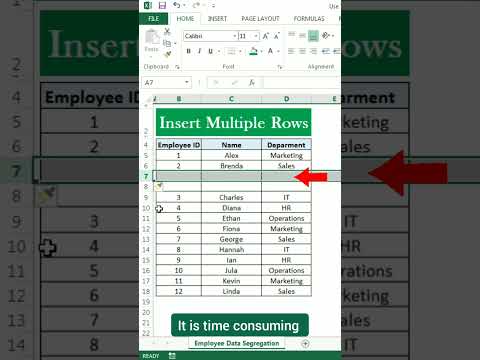Toggle Underline formatting
Viewport: 480px width, 360px height.
210,51
